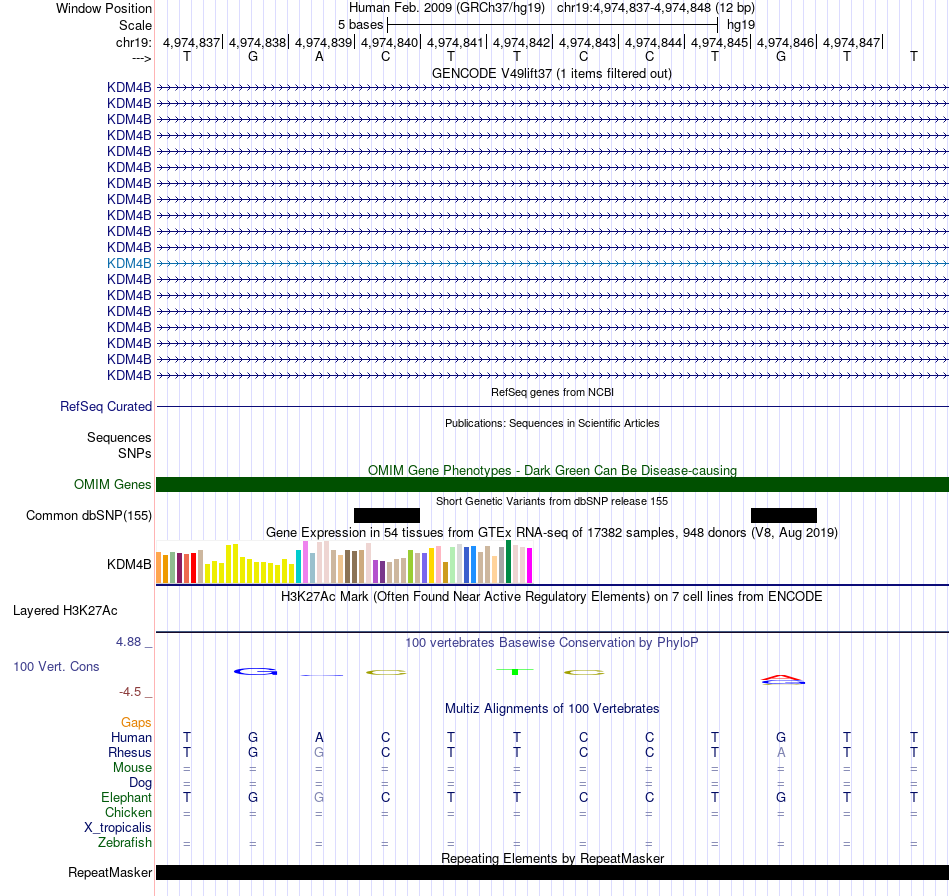Click the RepeatMasker track label
This screenshot has width=950, height=896.
[110, 872]
